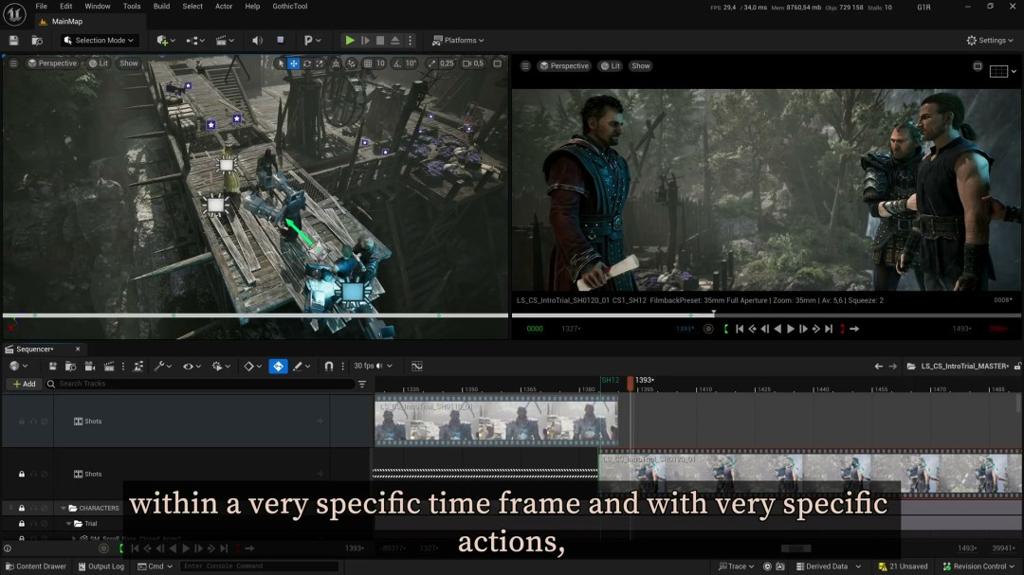Open Sequencer wrench actions dropdown
Viewport: 1024px width, 575px height.
(x=163, y=366)
